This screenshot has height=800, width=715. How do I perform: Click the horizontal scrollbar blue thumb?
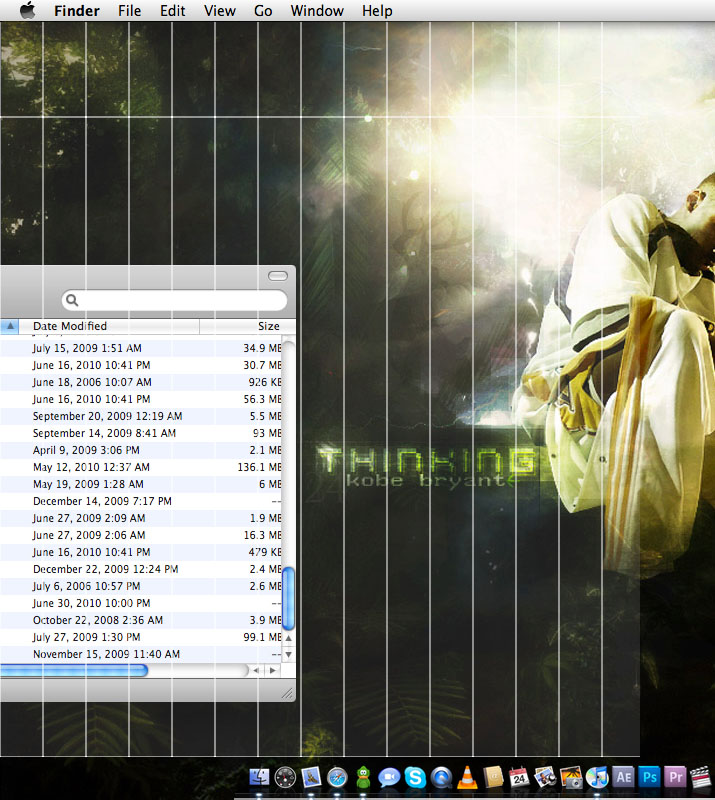74,670
